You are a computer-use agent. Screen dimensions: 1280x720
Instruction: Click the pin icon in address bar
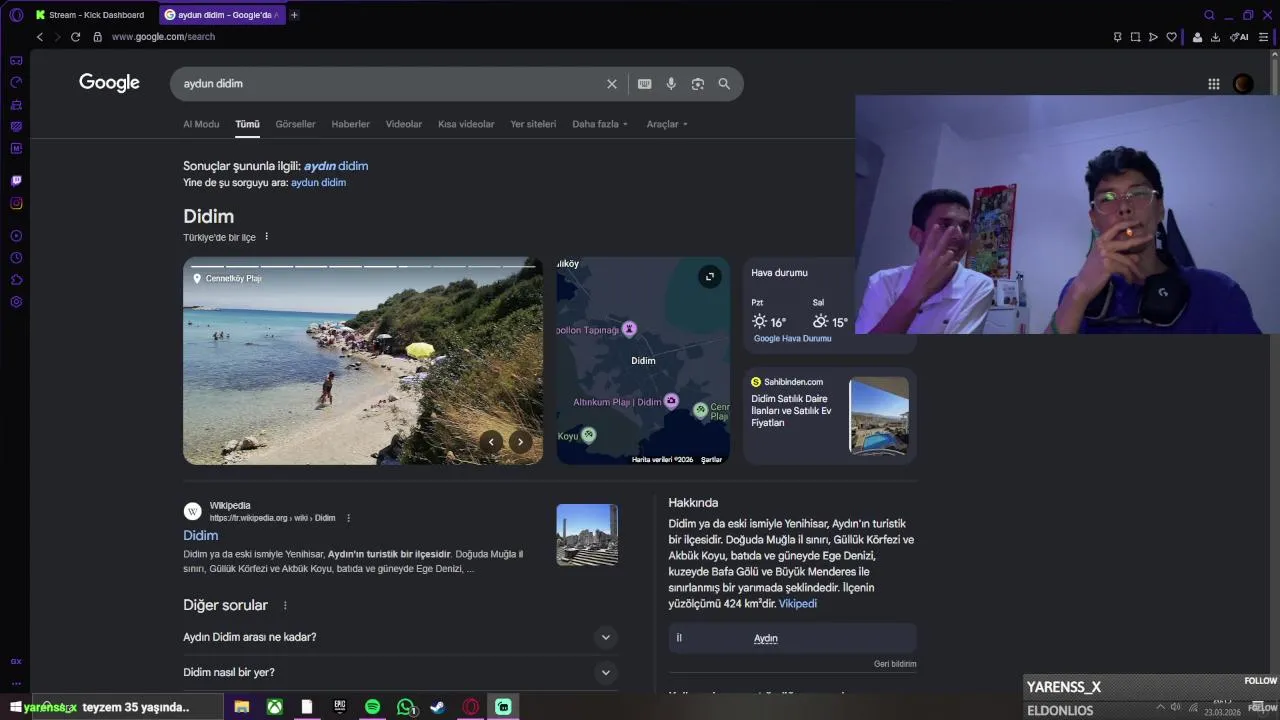(1117, 37)
